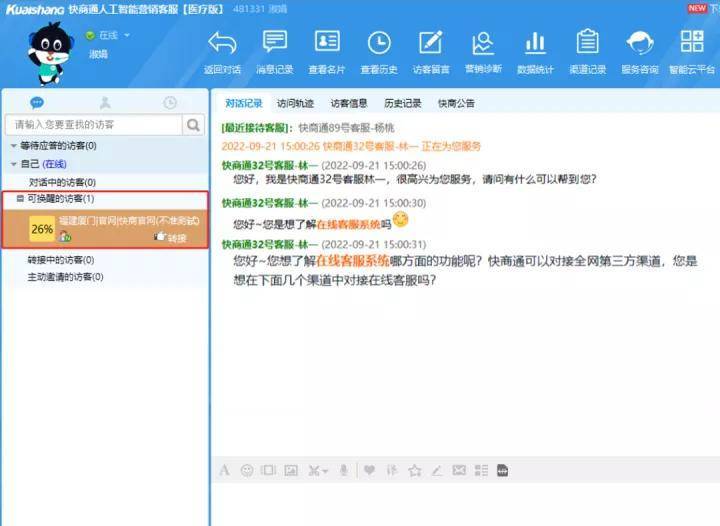Click the orange 正在为您服务 system message line
Screen dimensions: 720x526
351,146
